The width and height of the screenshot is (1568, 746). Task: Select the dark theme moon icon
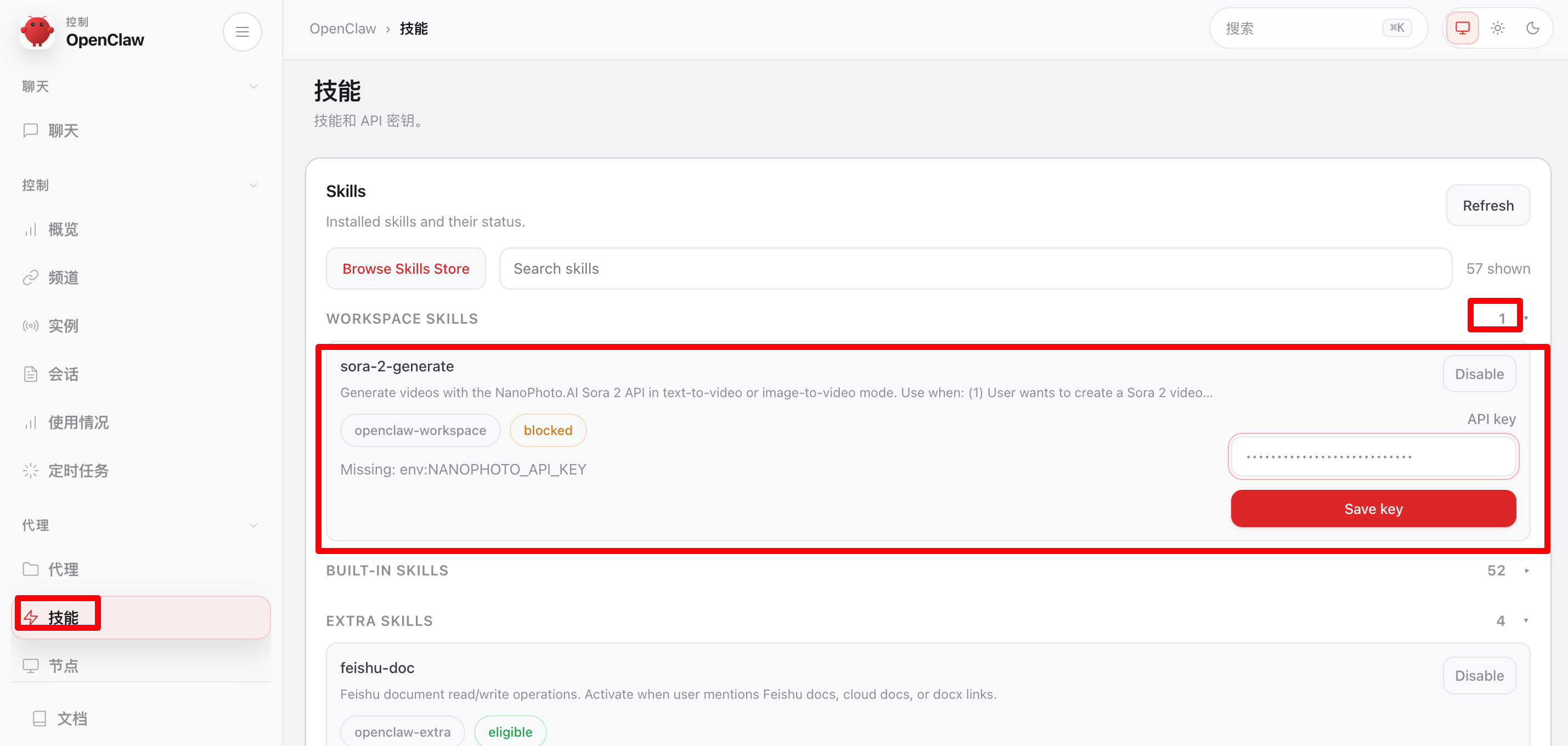pyautogui.click(x=1533, y=28)
